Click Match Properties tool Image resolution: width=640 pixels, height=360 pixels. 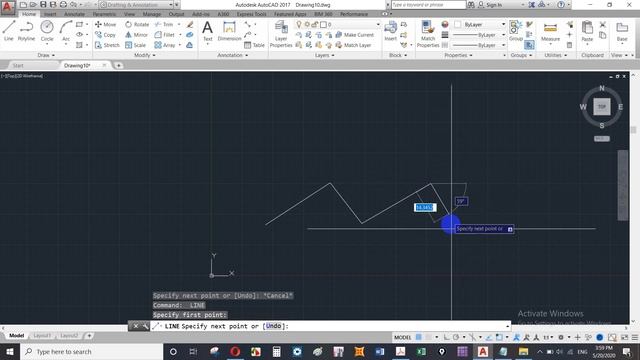428,34
